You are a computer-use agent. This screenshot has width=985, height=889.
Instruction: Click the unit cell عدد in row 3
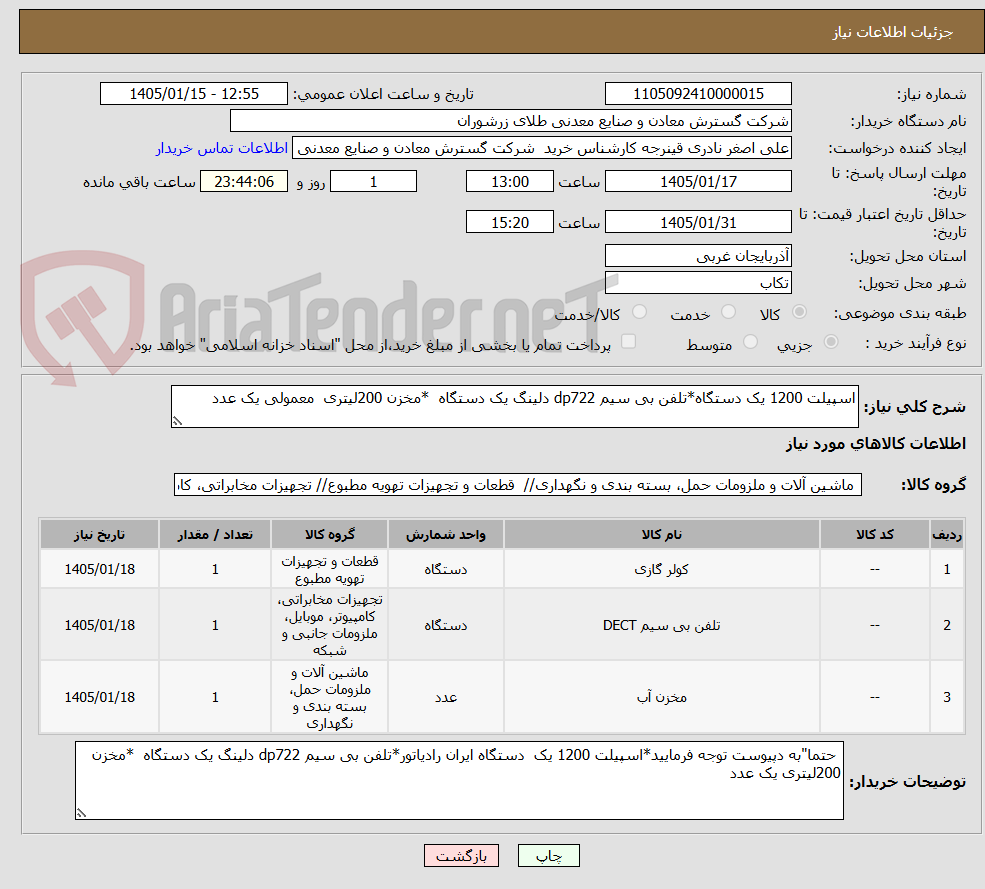445,697
